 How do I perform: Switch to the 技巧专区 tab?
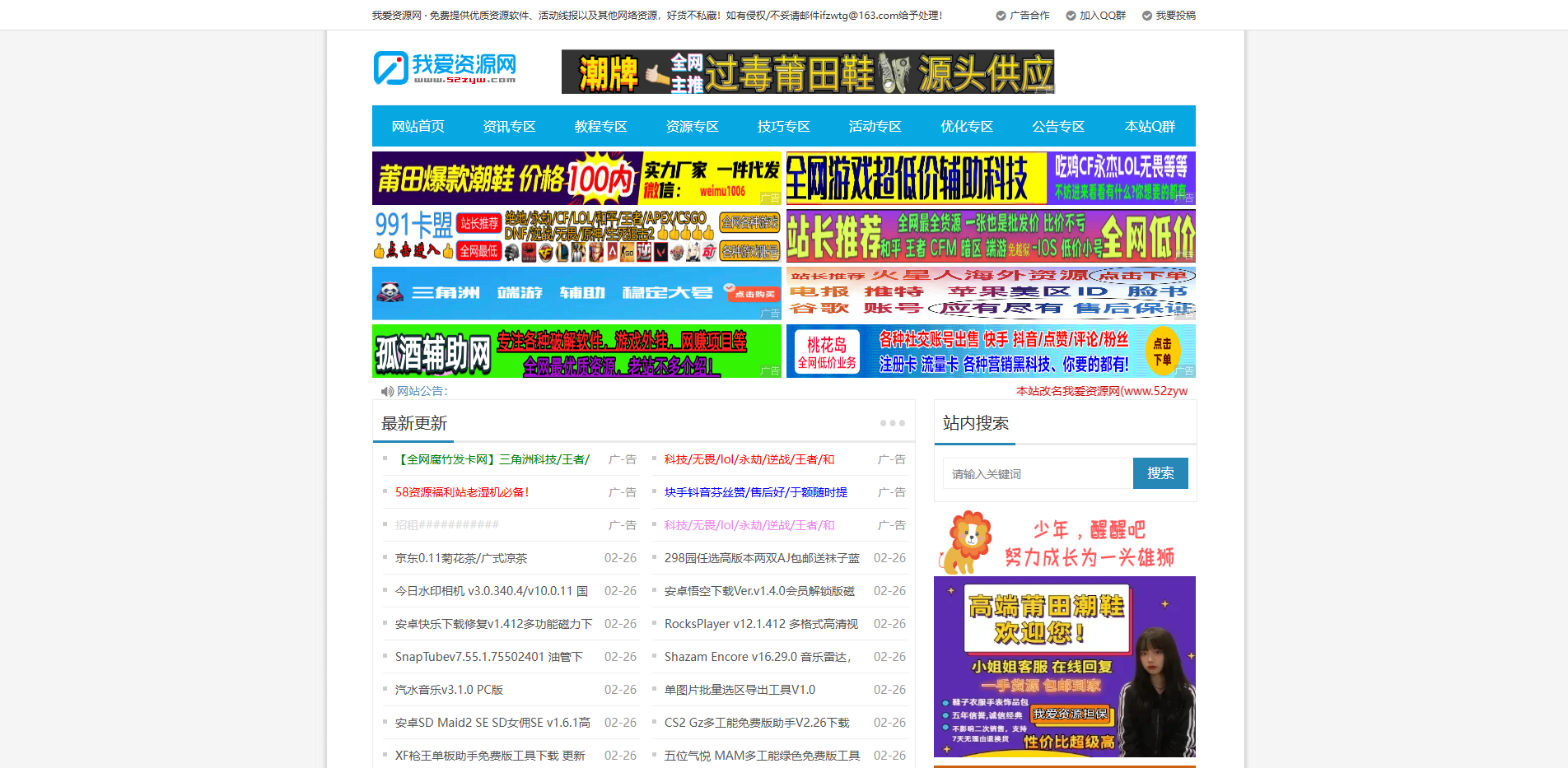[782, 126]
